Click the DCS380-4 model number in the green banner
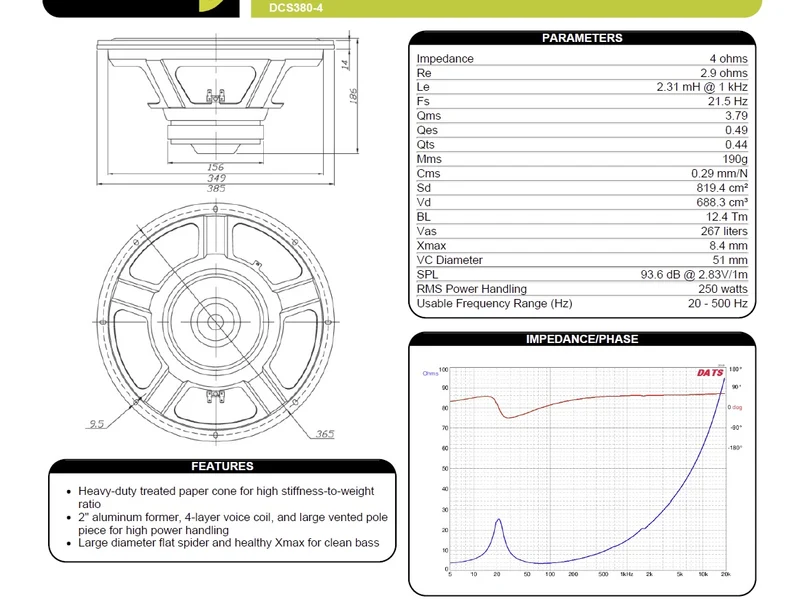The width and height of the screenshot is (800, 607). (x=296, y=8)
